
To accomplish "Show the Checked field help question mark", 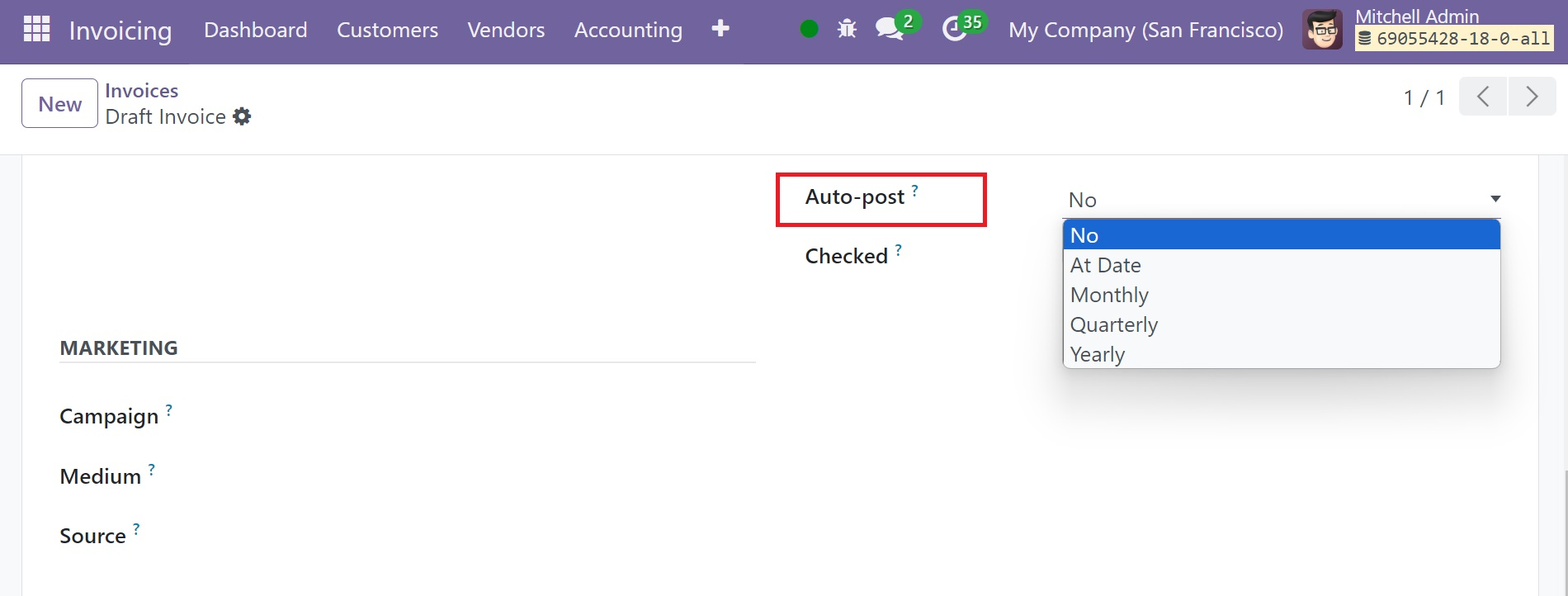I will coord(899,249).
